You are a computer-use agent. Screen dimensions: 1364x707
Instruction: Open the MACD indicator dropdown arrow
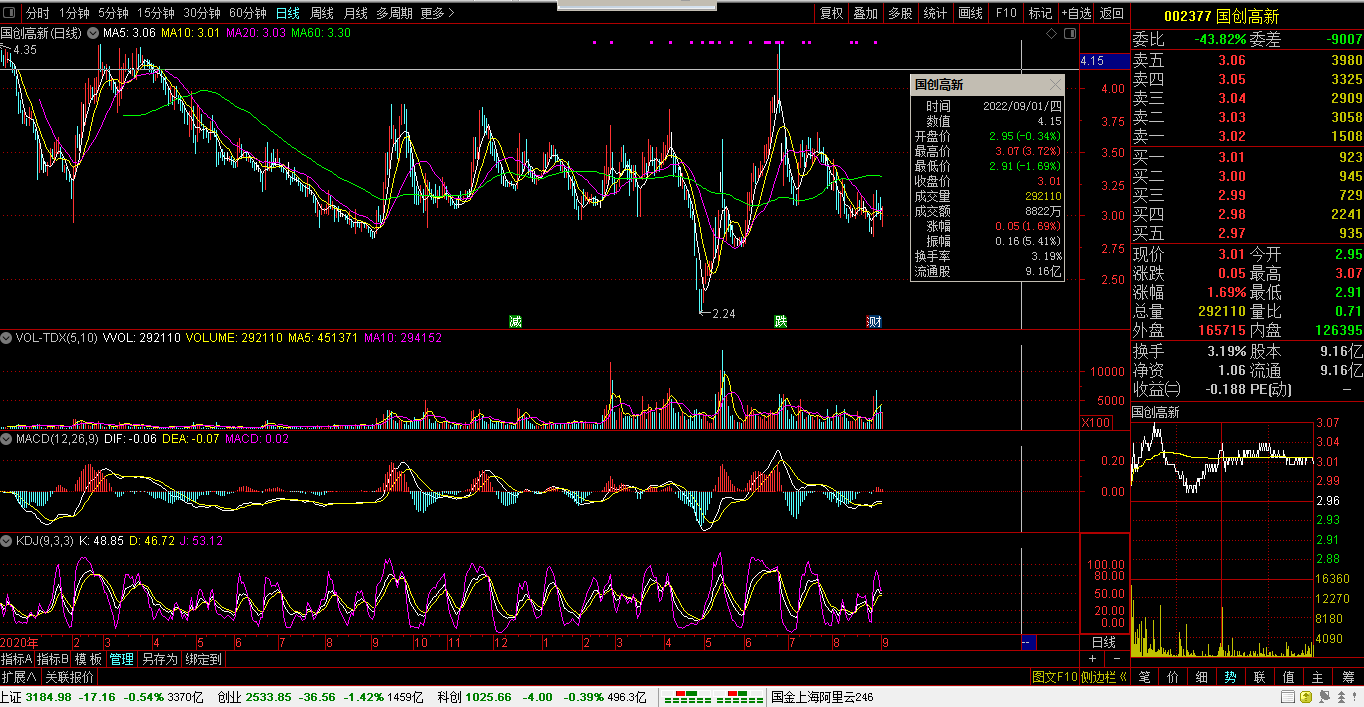coord(7,439)
